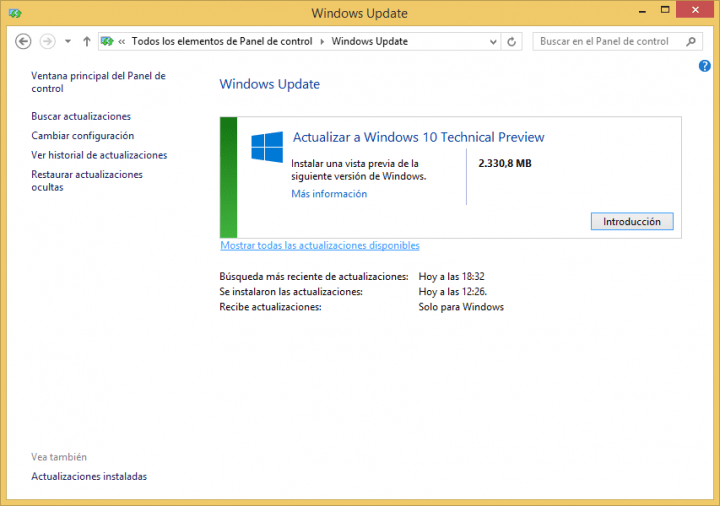Expand the address bar history dropdown
The height and width of the screenshot is (506, 720).
click(493, 42)
